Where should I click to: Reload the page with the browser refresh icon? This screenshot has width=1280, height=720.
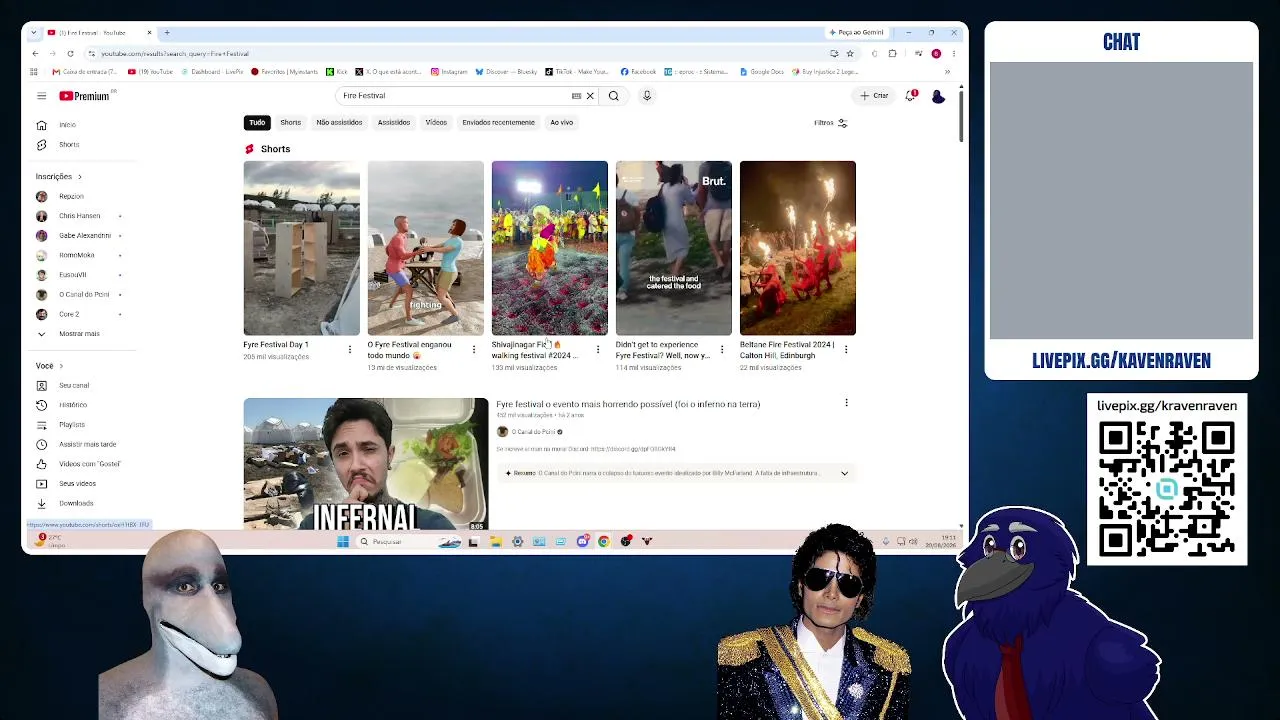70,54
